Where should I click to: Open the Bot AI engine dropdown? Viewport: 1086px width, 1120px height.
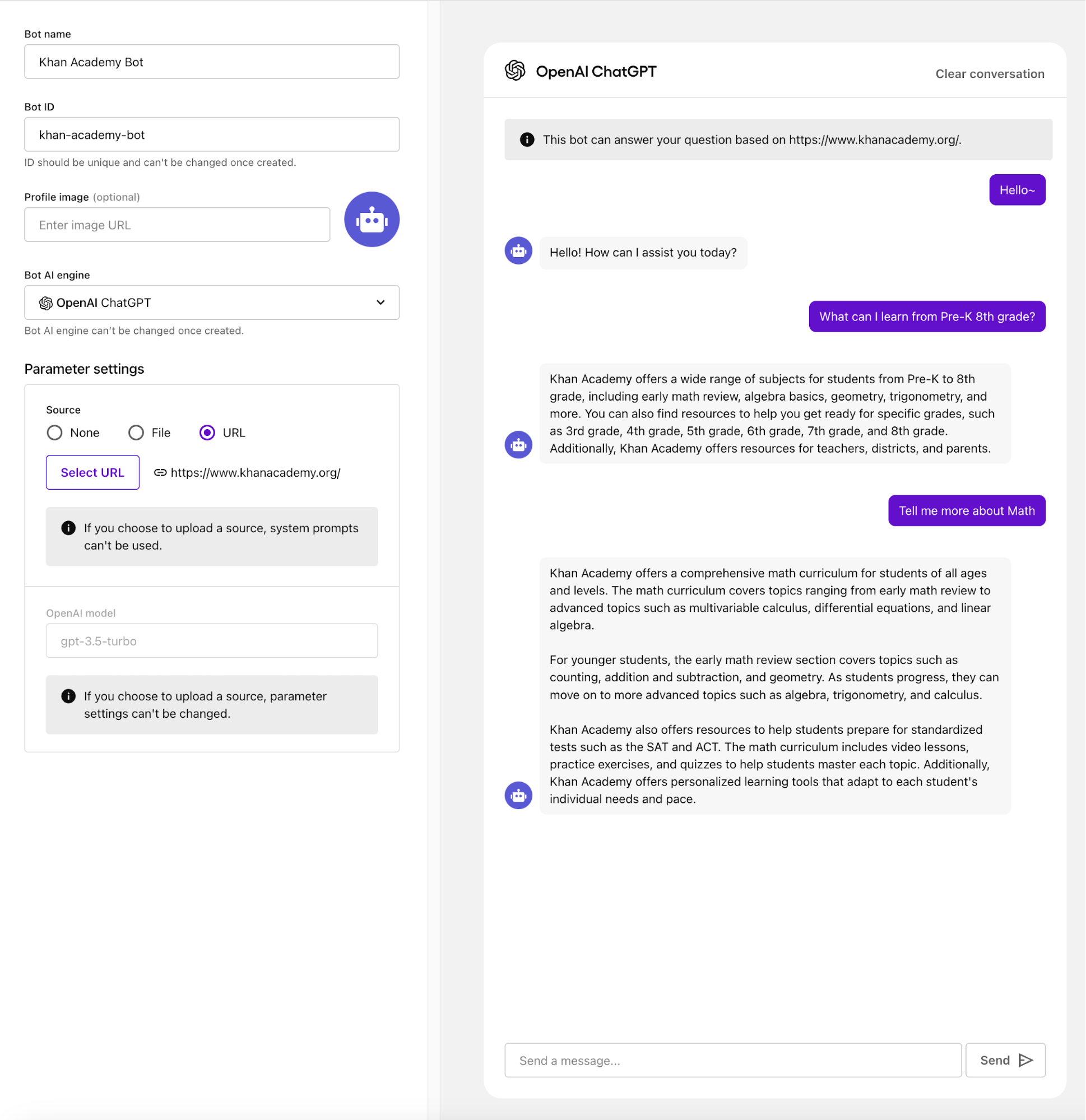211,303
